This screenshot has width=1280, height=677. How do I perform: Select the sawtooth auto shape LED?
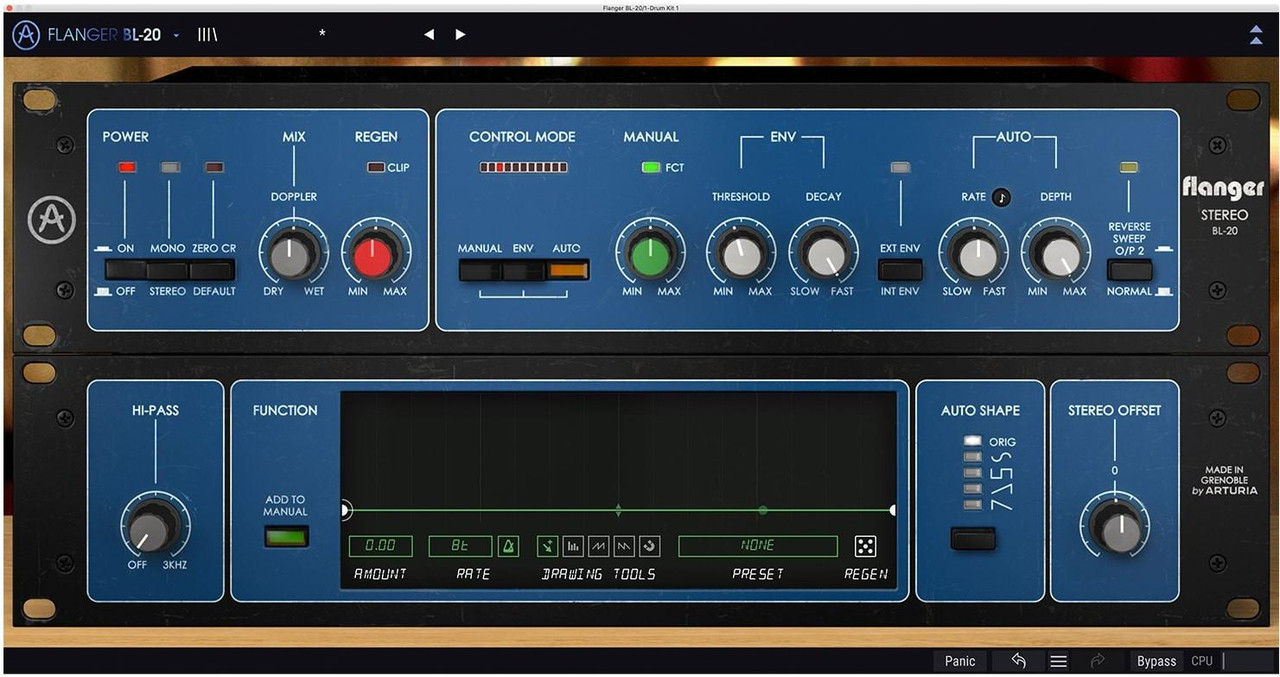click(973, 504)
